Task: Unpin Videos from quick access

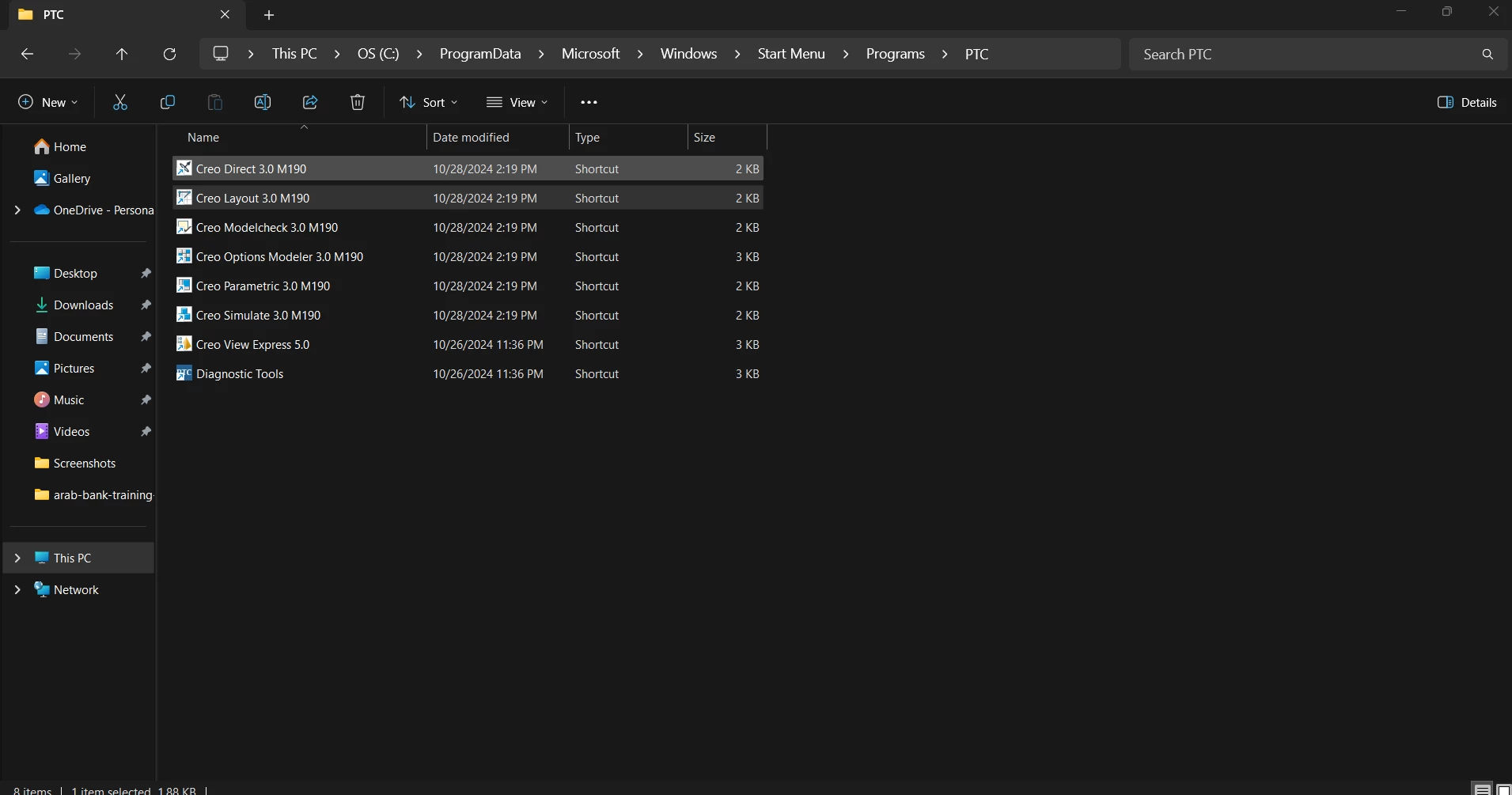Action: click(x=146, y=431)
